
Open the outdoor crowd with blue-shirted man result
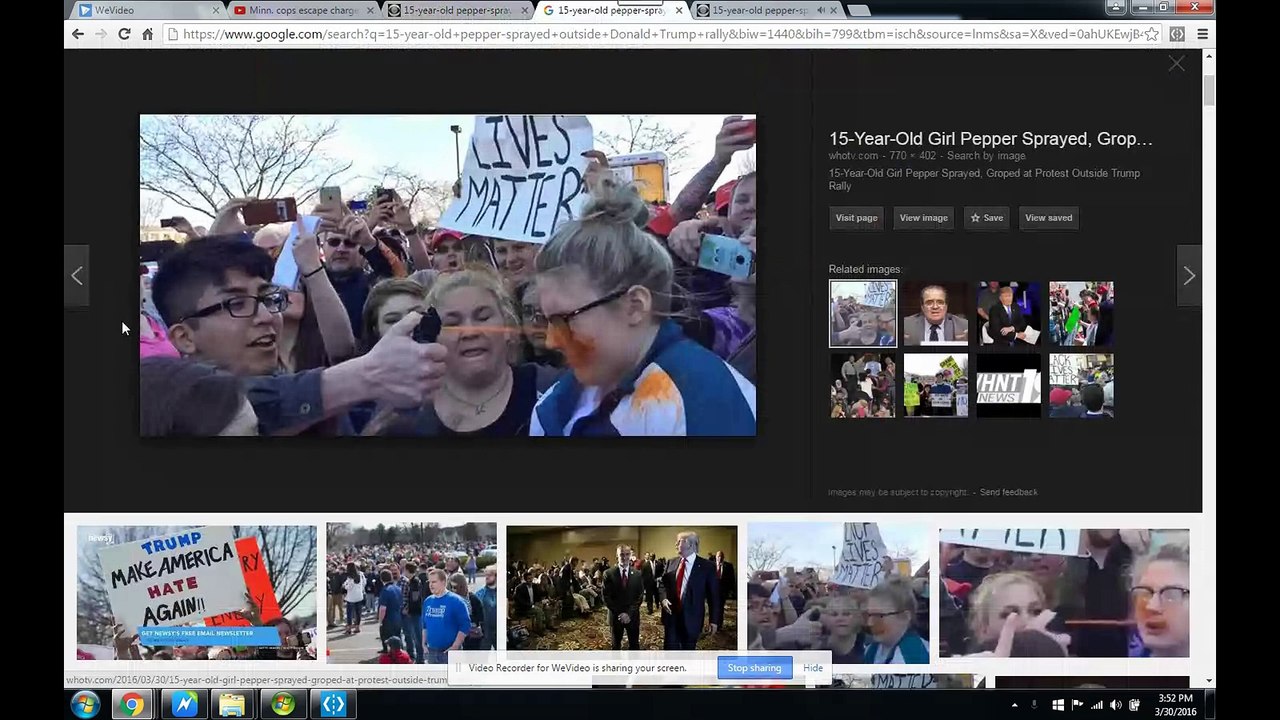pyautogui.click(x=411, y=594)
